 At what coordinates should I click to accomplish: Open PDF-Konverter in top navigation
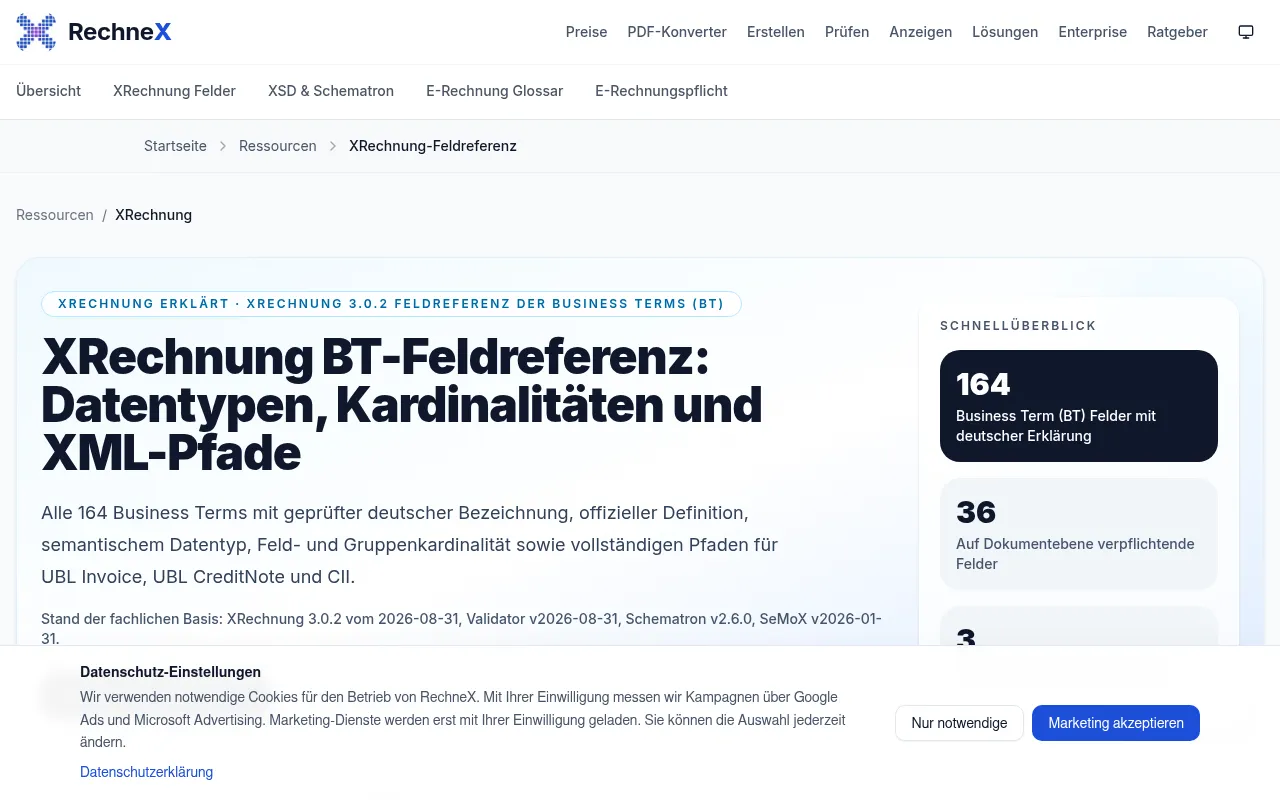[677, 32]
